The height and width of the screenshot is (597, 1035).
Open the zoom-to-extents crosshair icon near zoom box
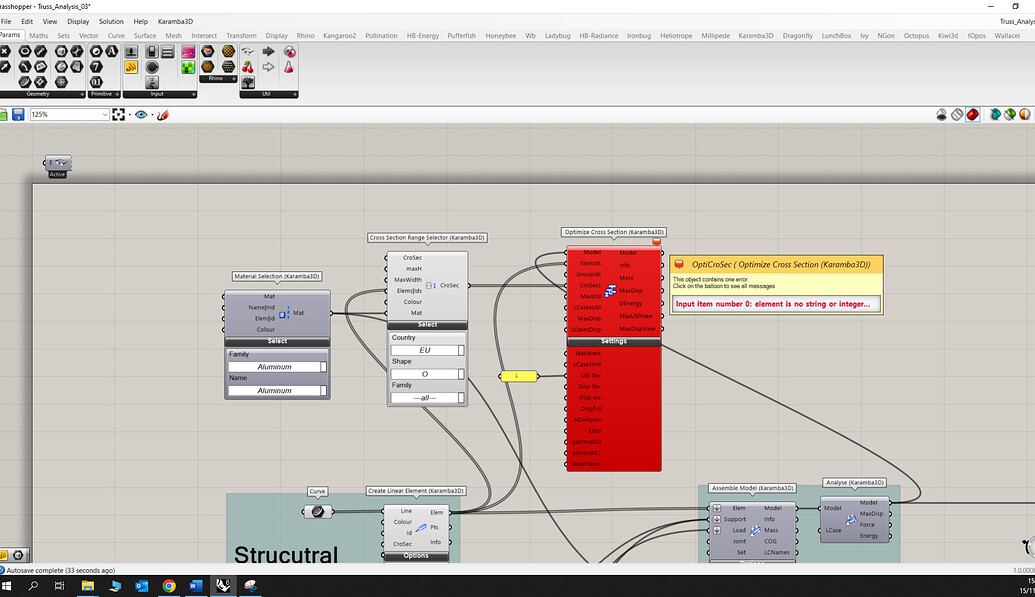point(119,114)
